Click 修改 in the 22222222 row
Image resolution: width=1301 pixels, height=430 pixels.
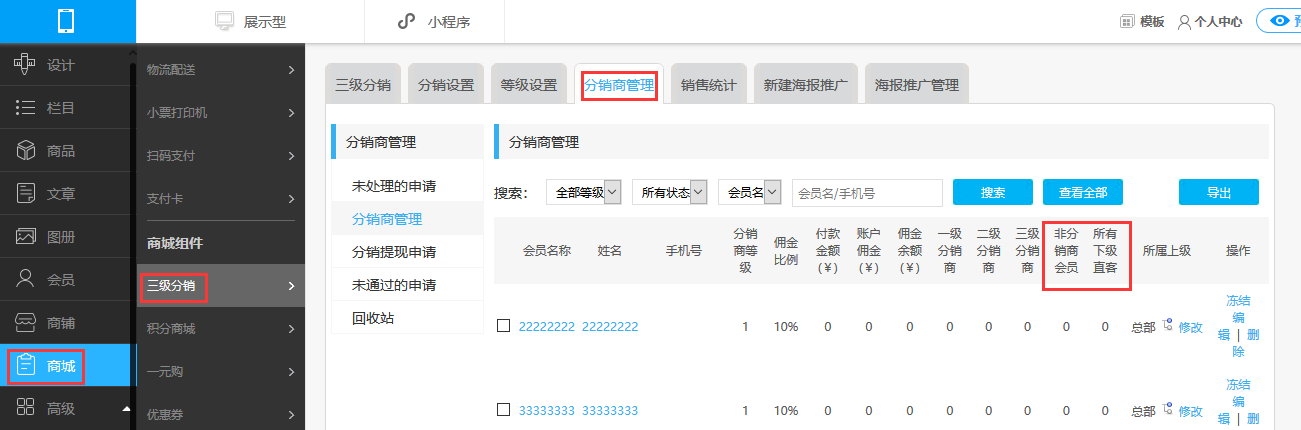click(1190, 326)
